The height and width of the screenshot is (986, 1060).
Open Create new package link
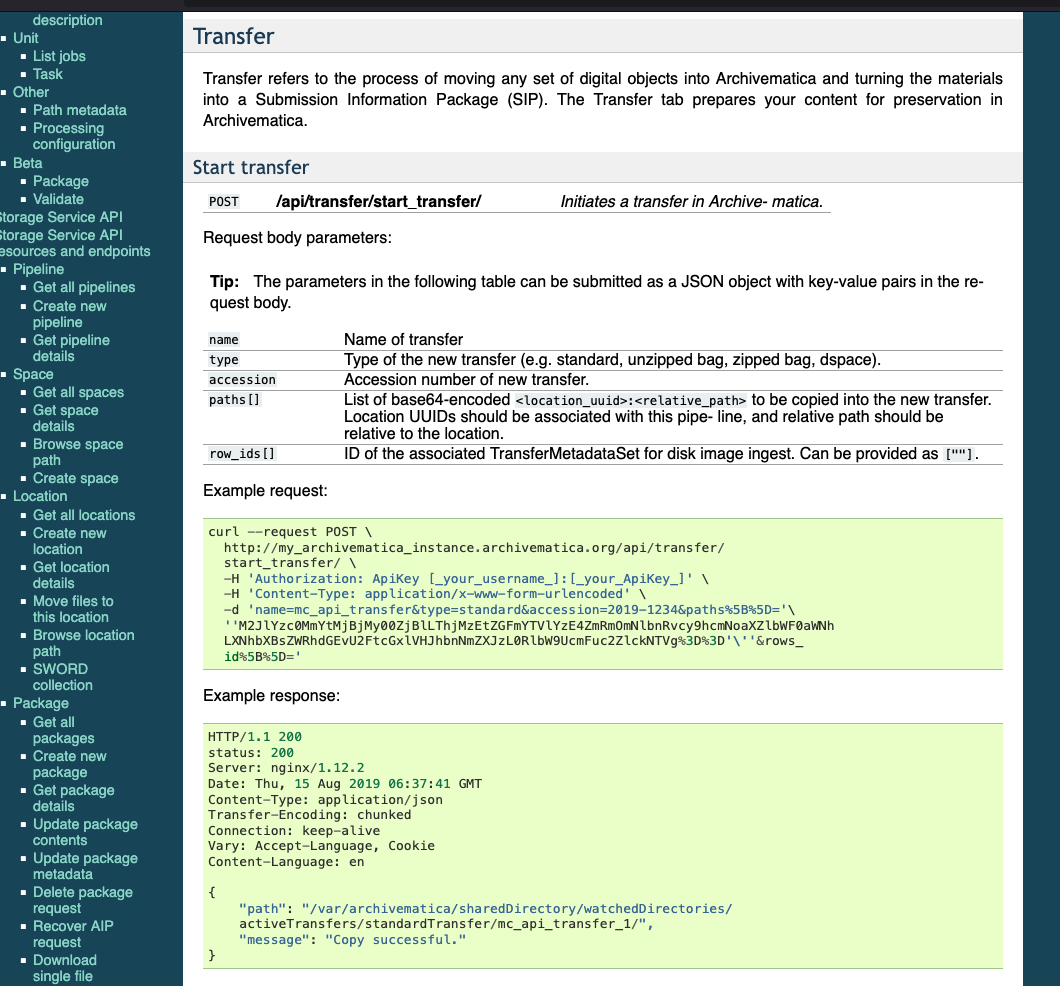click(x=70, y=764)
